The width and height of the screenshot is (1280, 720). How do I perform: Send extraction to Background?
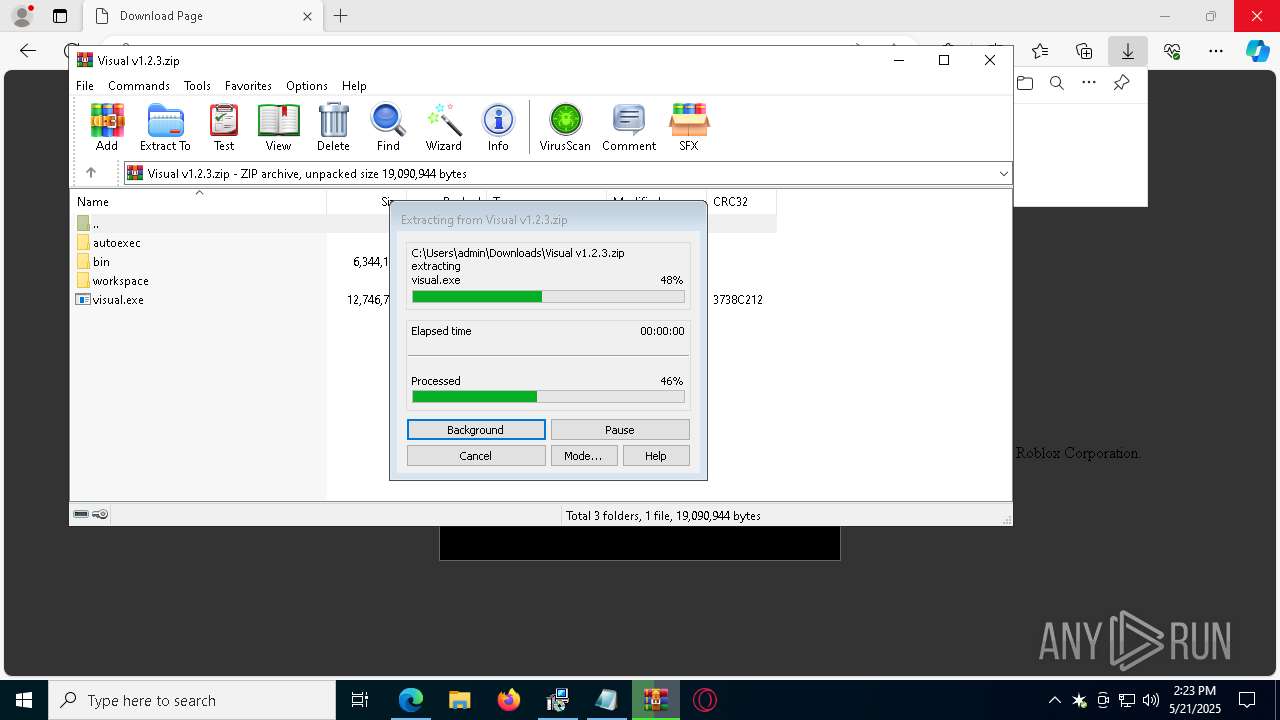(x=476, y=430)
